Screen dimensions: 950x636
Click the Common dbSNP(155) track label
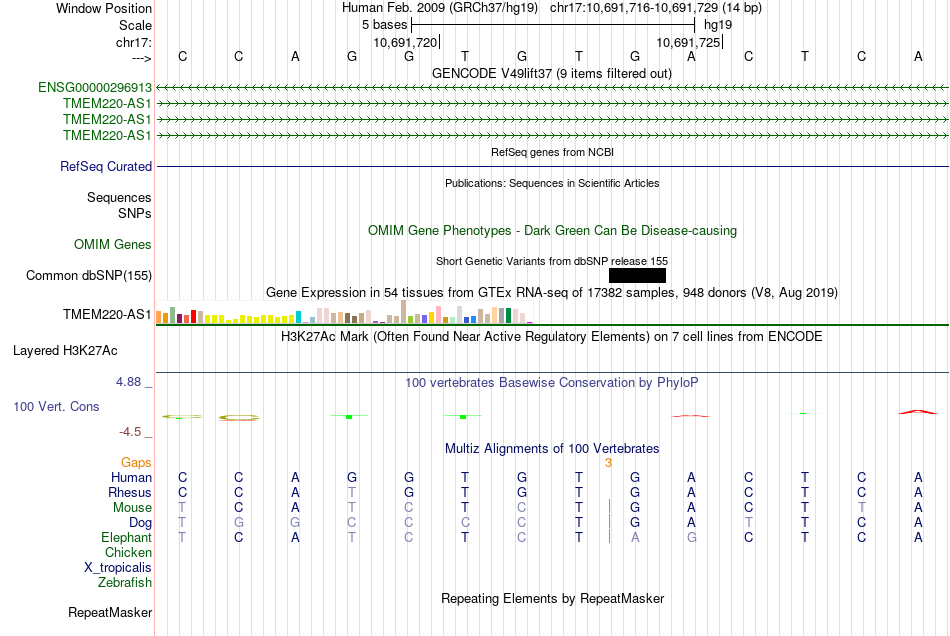88,276
